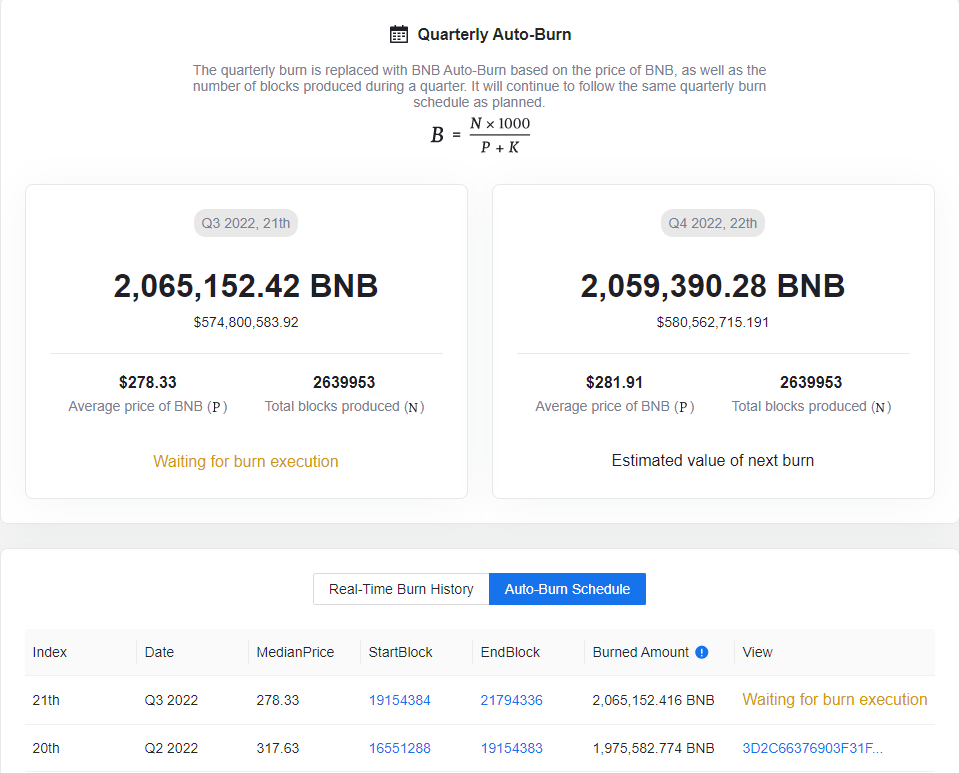959x773 pixels.
Task: Click the 278.33 median price cell
Action: [278, 700]
